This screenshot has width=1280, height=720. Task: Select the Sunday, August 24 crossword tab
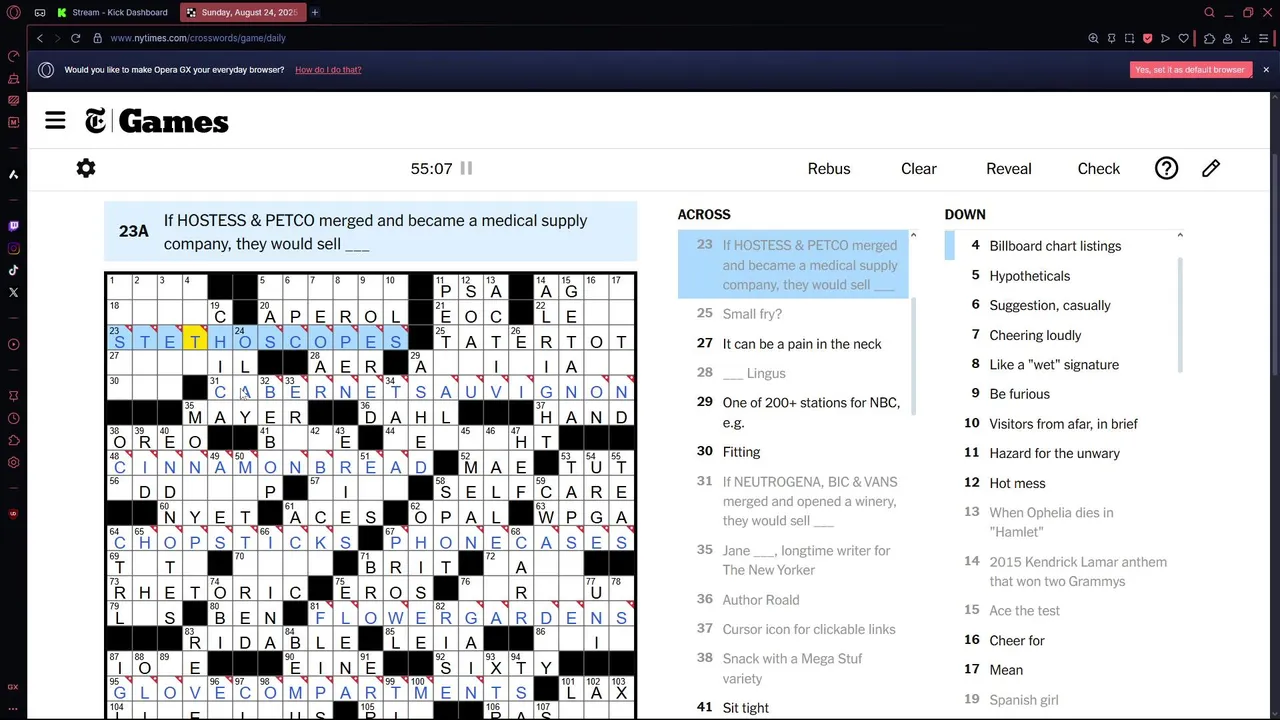pyautogui.click(x=242, y=12)
